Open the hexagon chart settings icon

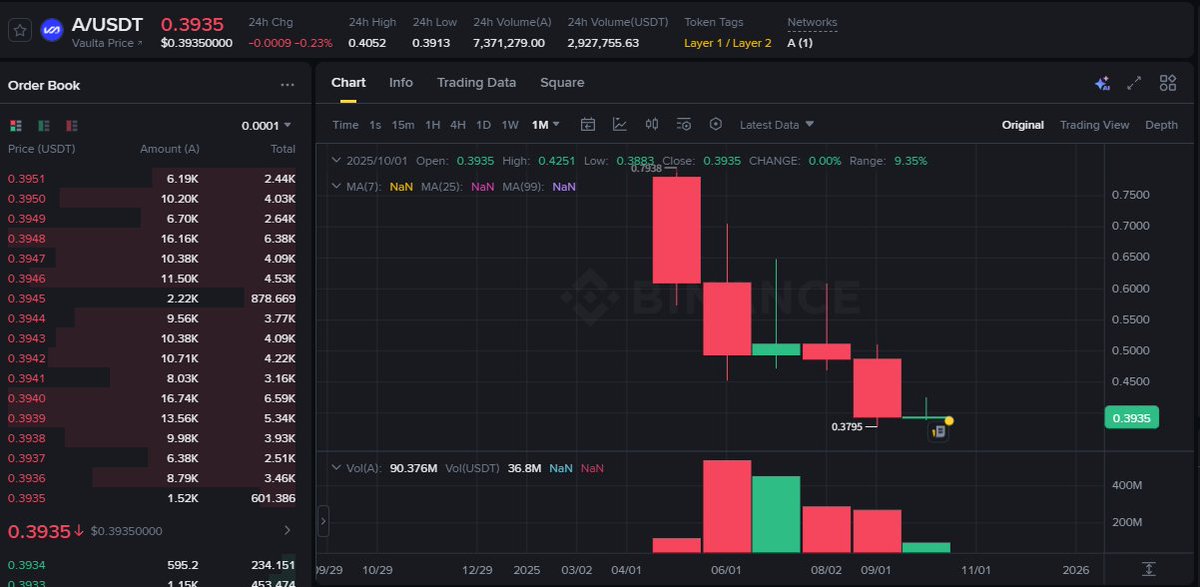[716, 125]
